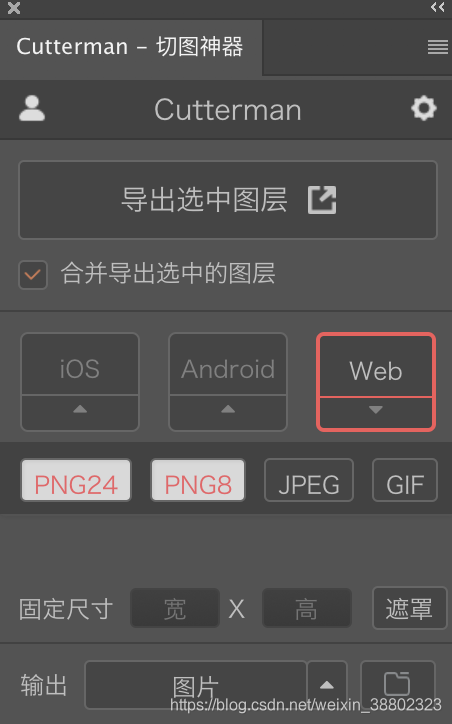Select the Cutterman – 切图神器 tab
452x724 pixels.
click(x=130, y=47)
